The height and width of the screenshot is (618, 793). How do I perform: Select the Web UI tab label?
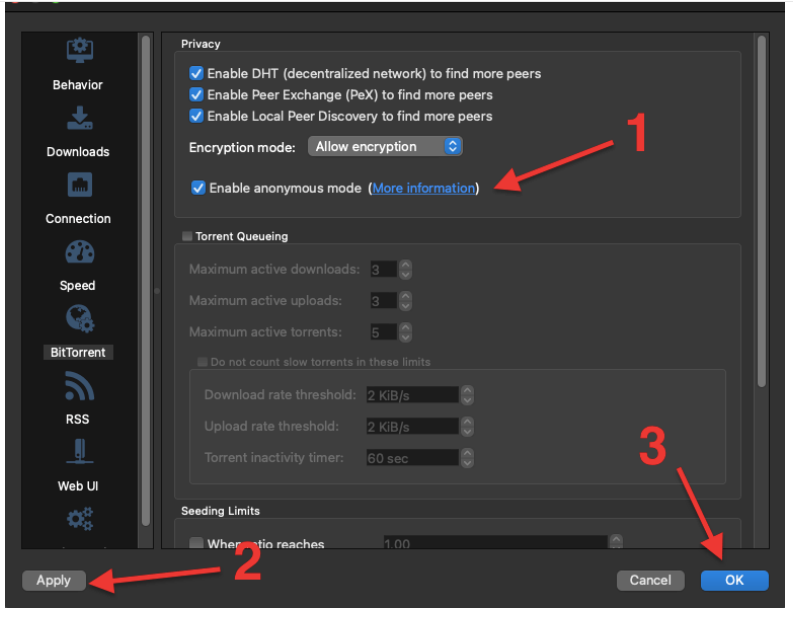tap(78, 486)
